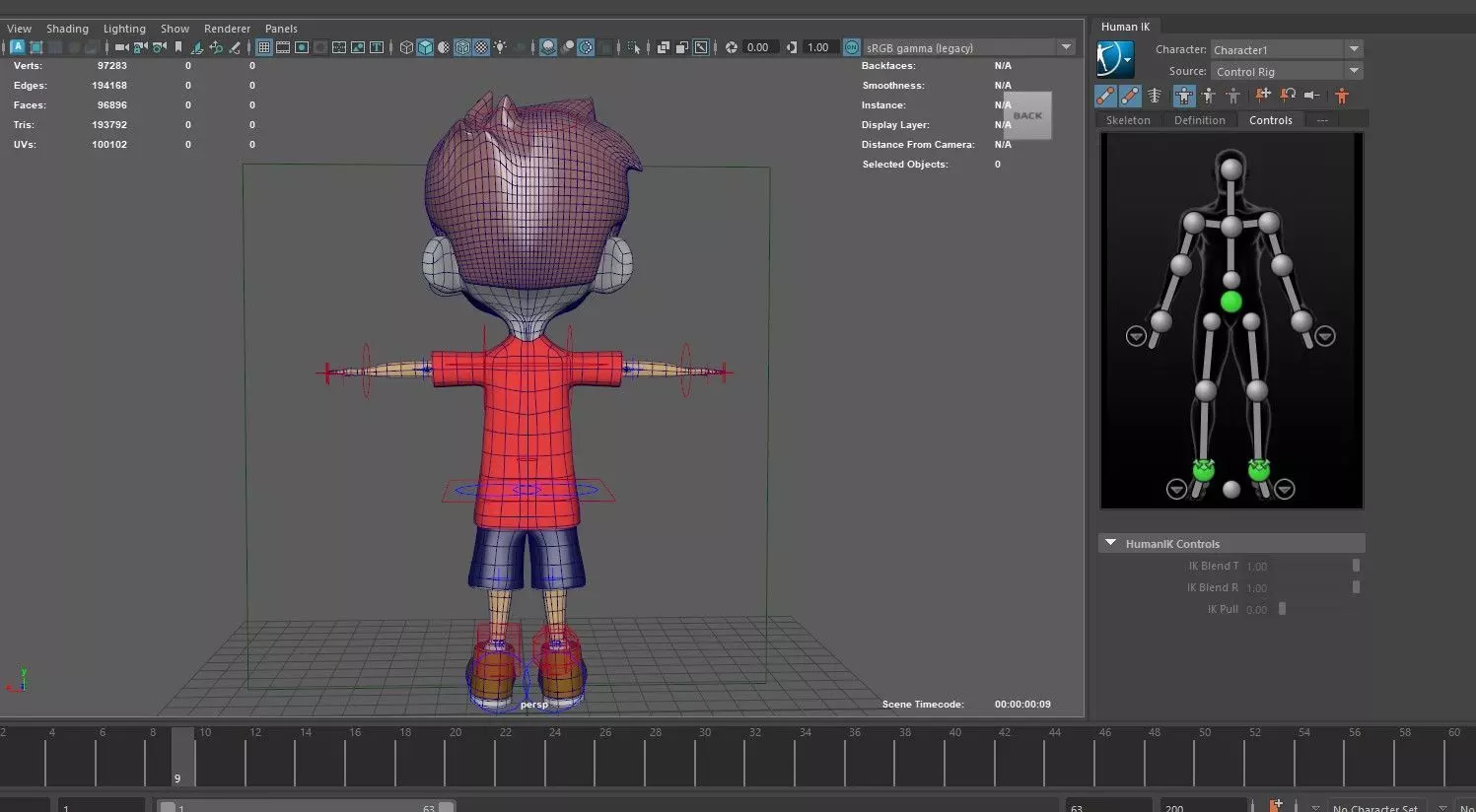Image resolution: width=1476 pixels, height=812 pixels.
Task: Click the Release all pinning icon
Action: click(1312, 95)
